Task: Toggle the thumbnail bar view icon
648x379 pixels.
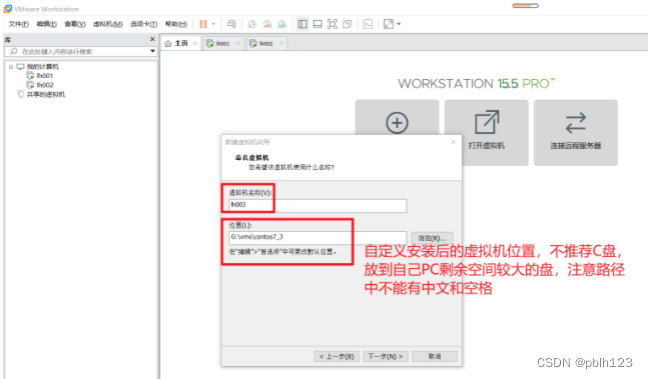Action: click(317, 24)
